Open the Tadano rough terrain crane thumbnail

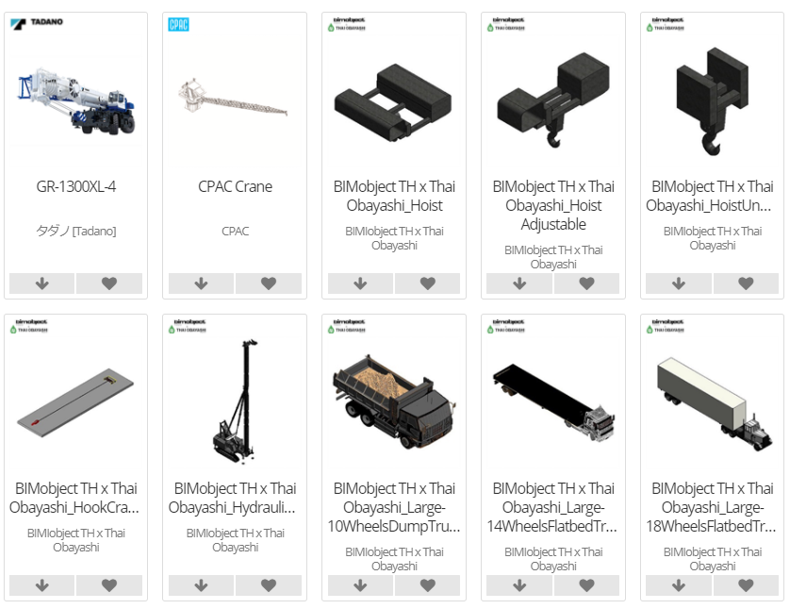tap(76, 100)
